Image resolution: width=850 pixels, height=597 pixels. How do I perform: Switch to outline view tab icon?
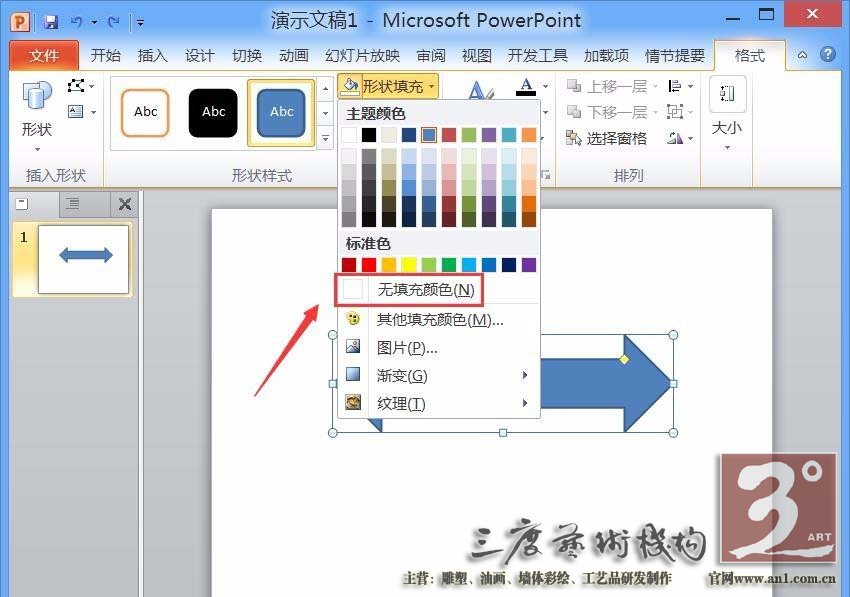(x=72, y=204)
